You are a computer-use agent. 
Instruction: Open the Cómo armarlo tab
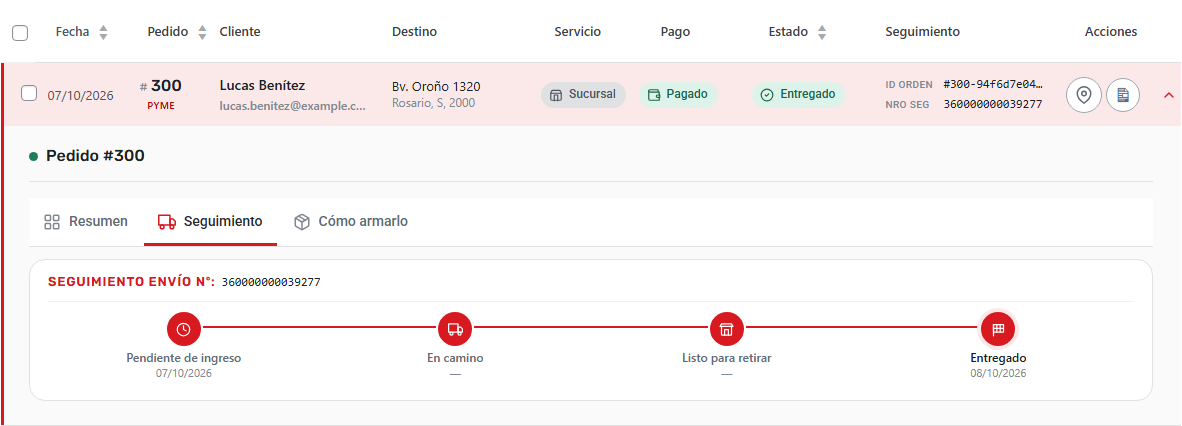pyautogui.click(x=351, y=222)
